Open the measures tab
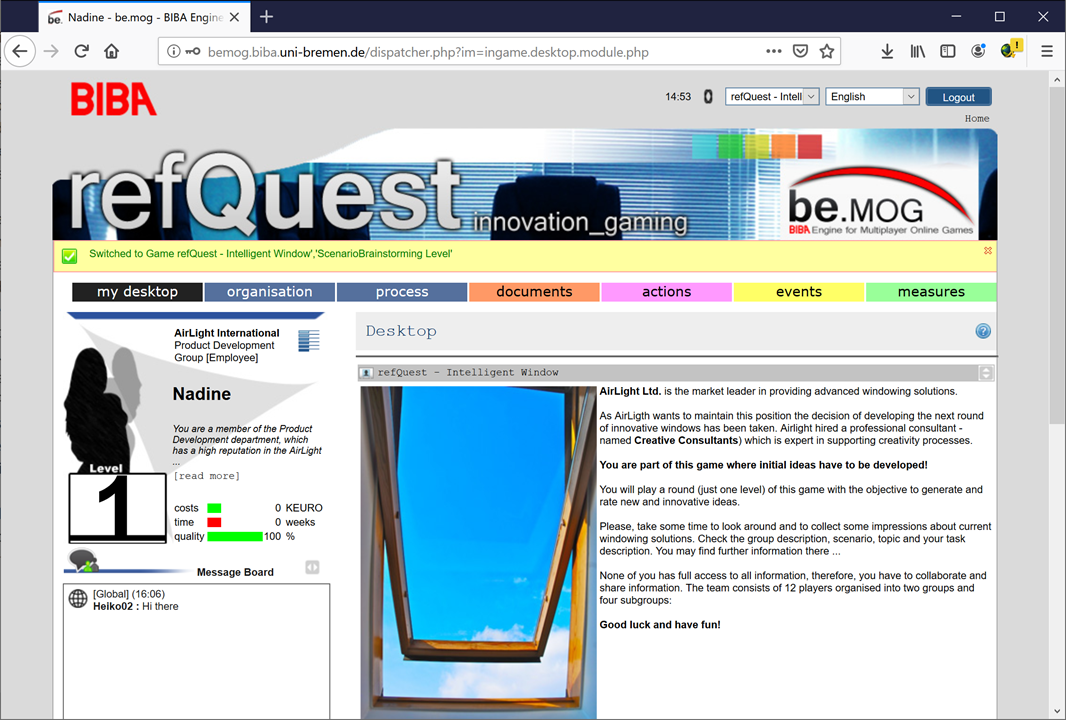The height and width of the screenshot is (720, 1066). click(931, 292)
